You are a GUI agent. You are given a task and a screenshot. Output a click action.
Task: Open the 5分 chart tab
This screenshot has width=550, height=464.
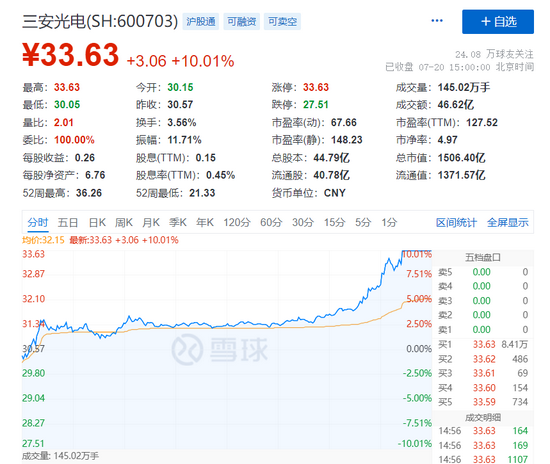point(363,222)
